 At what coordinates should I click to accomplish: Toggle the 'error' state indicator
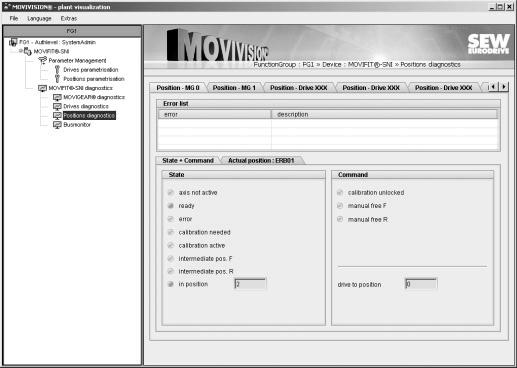[x=171, y=219]
